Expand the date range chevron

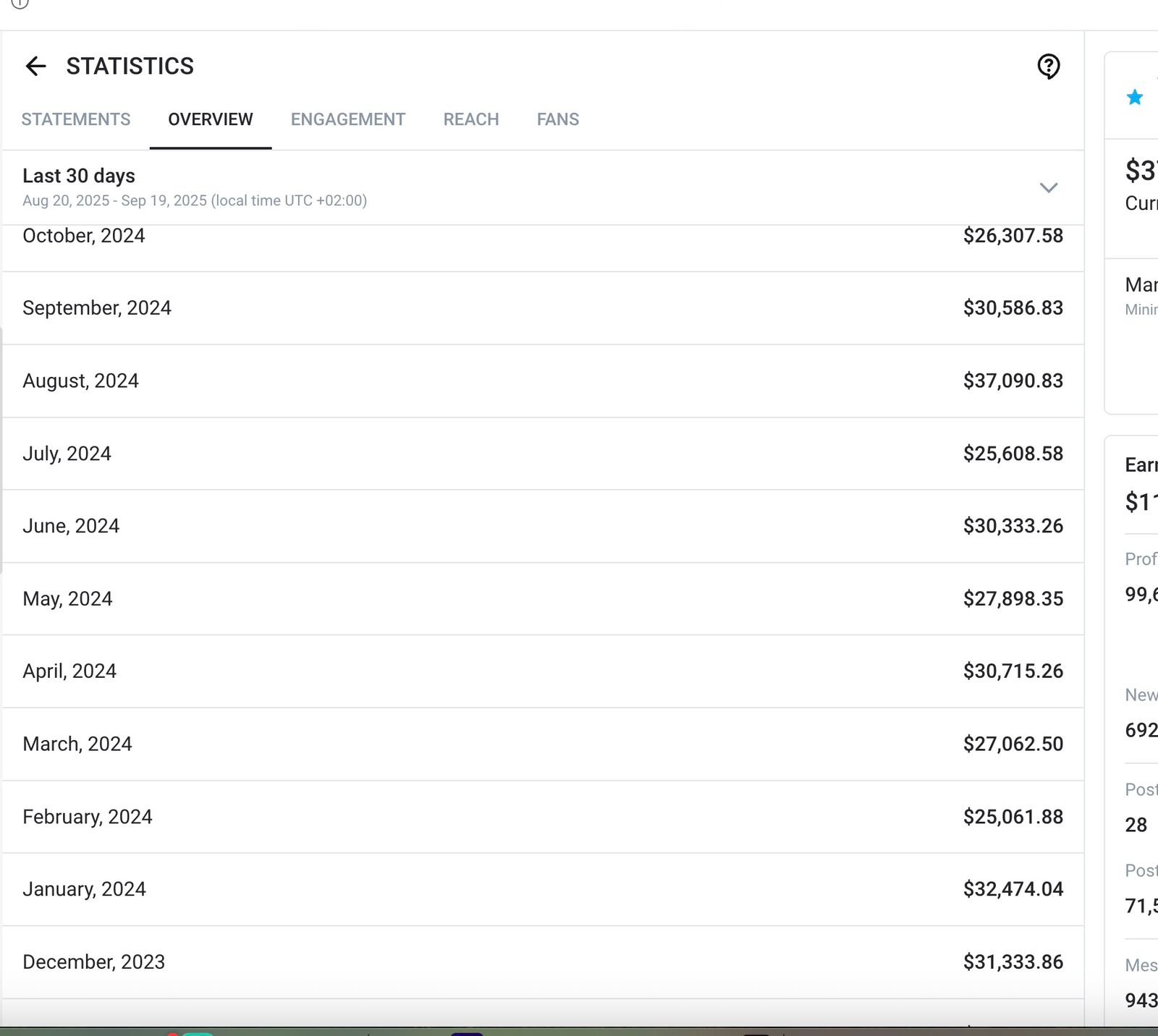[1048, 188]
